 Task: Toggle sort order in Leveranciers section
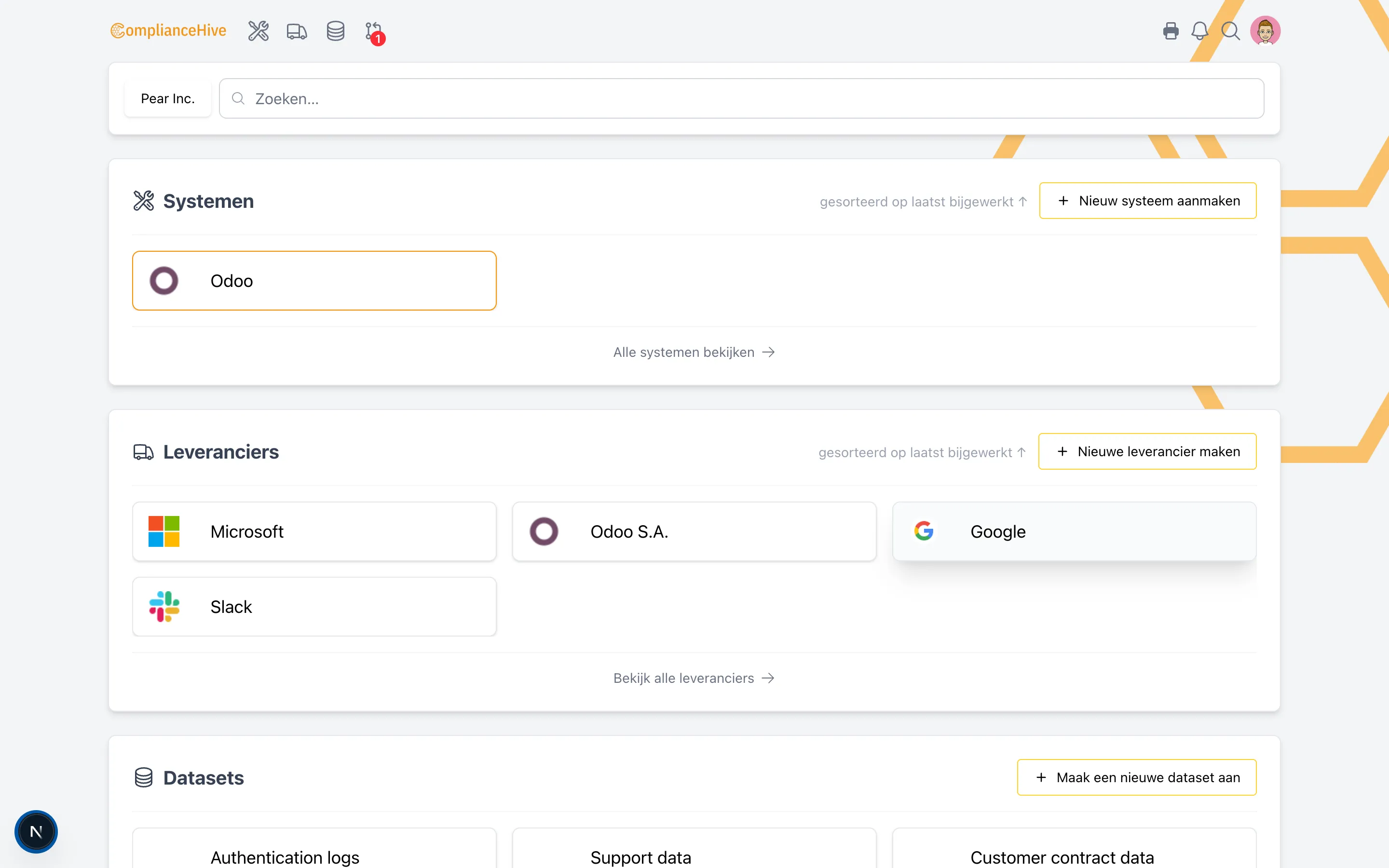coord(922,452)
